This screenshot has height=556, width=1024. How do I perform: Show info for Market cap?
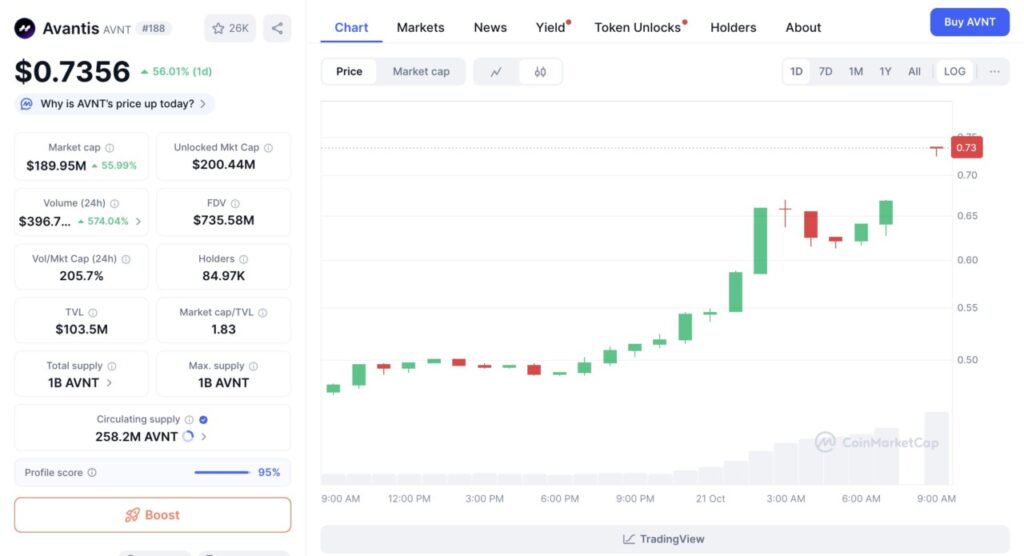tap(110, 148)
